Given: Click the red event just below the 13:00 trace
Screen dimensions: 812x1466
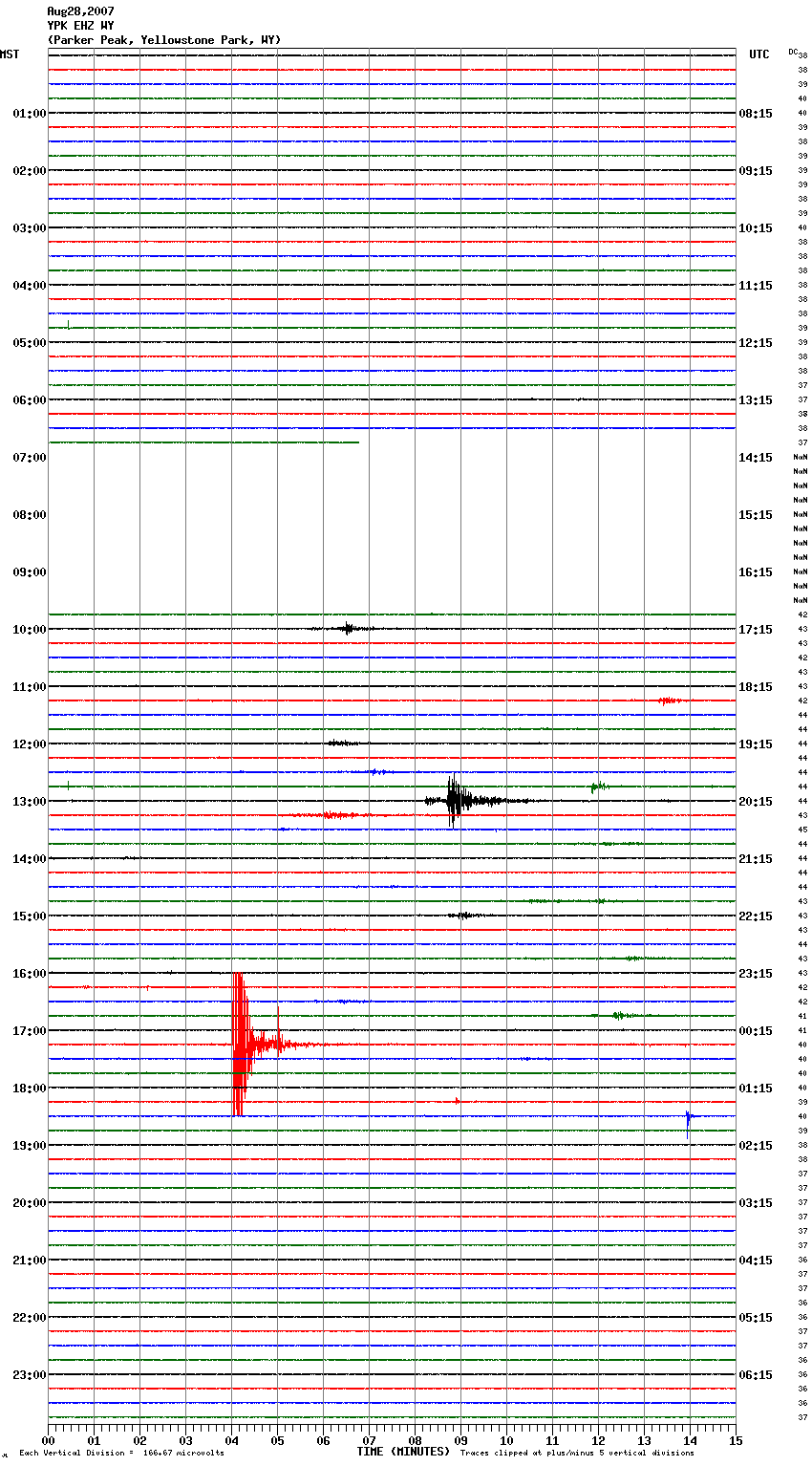Looking at the screenshot, I should pos(336,815).
